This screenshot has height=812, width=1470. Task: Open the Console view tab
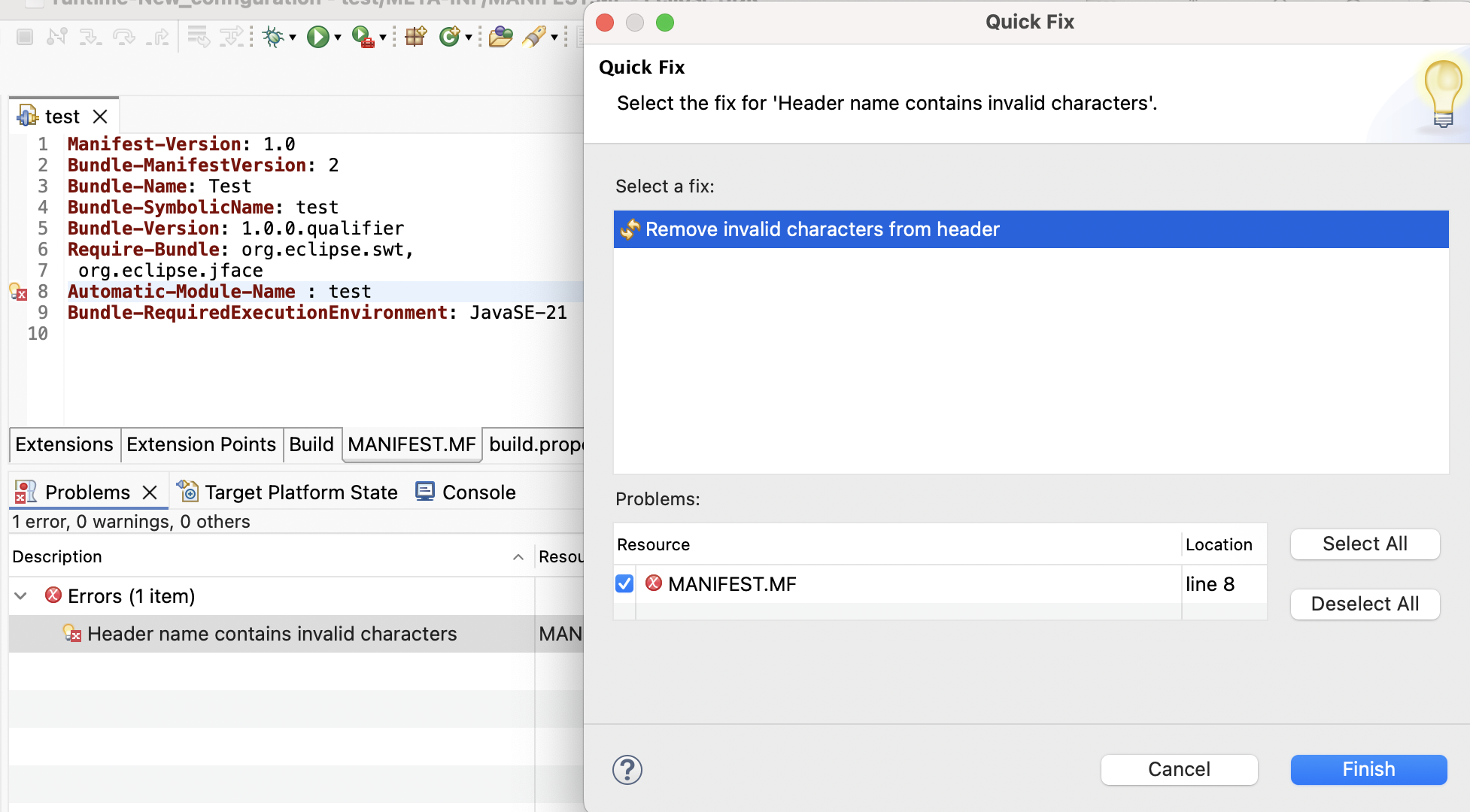(x=466, y=492)
